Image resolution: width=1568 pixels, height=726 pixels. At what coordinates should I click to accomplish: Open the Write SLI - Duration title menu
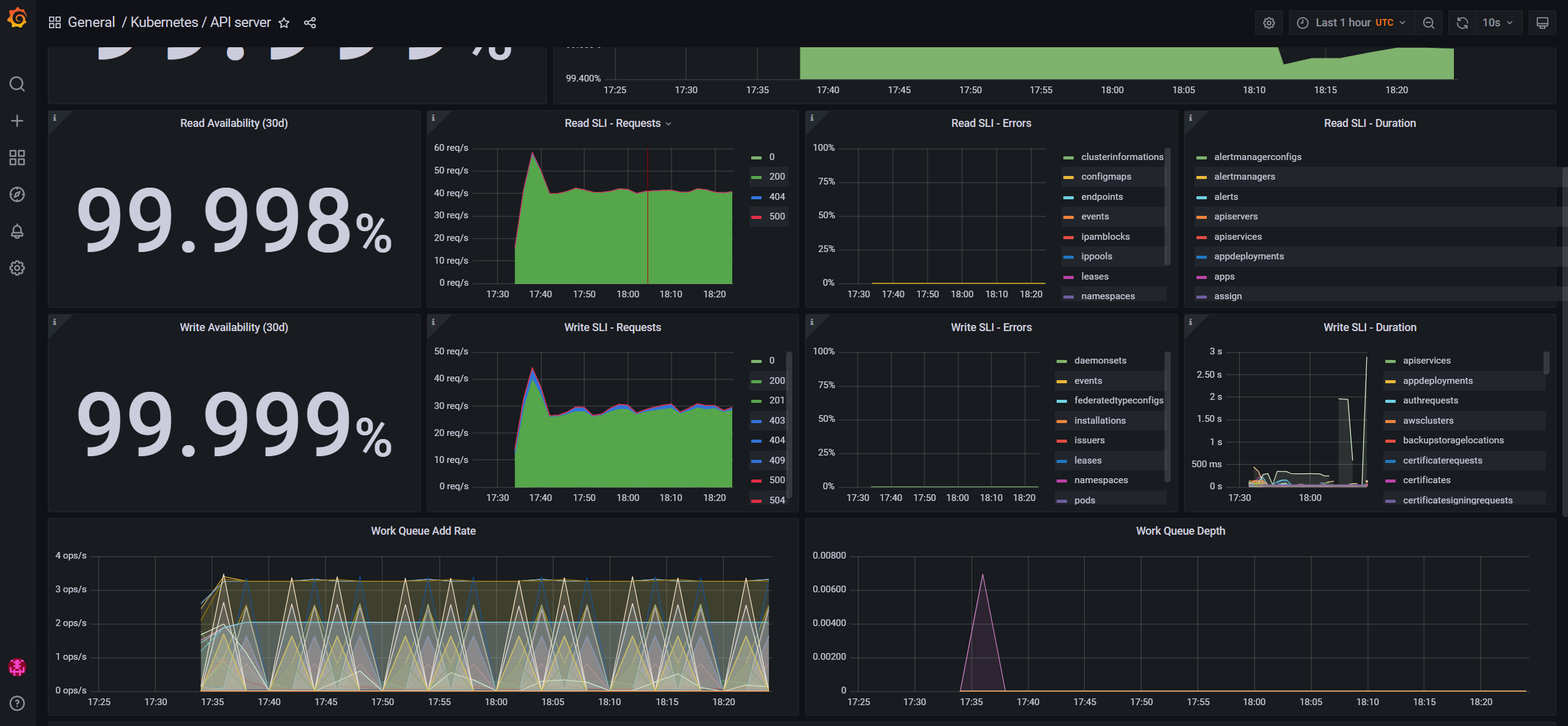pos(1370,327)
